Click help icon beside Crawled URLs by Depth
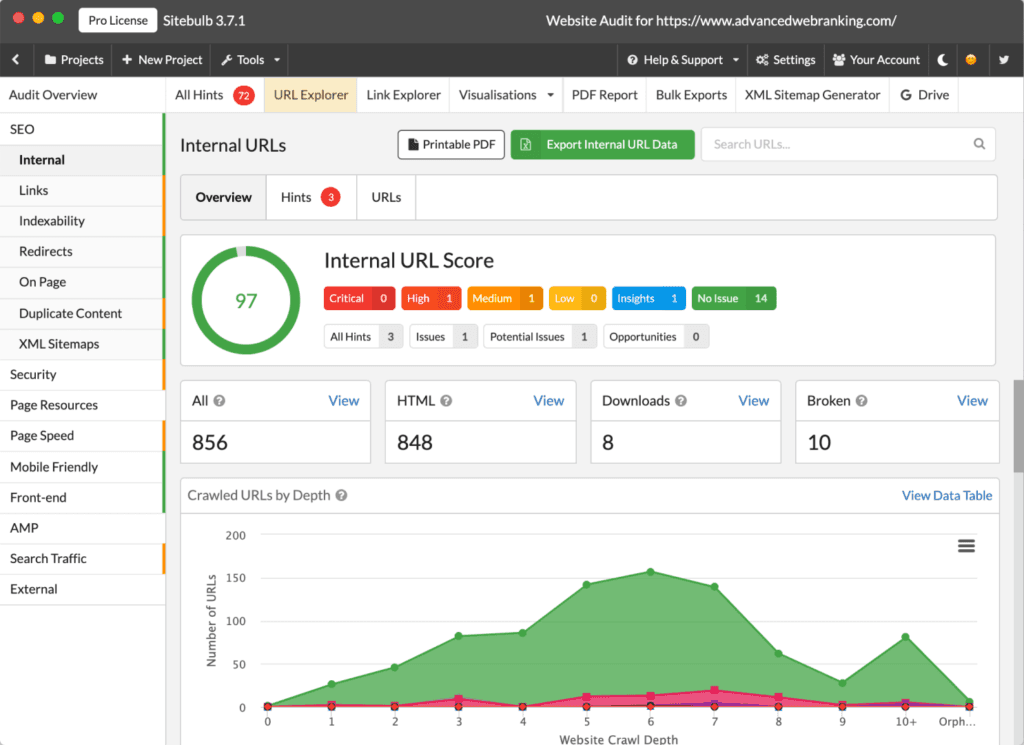The height and width of the screenshot is (745, 1024). pos(341,496)
